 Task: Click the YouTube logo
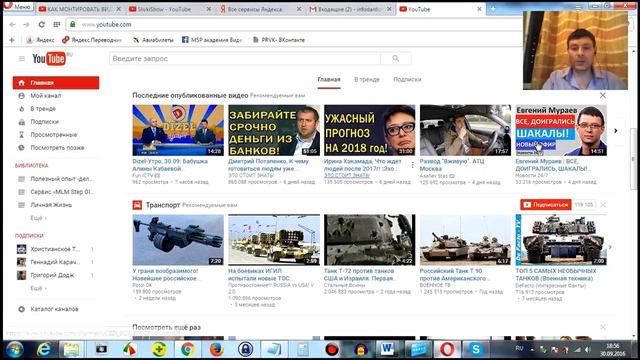(49, 59)
